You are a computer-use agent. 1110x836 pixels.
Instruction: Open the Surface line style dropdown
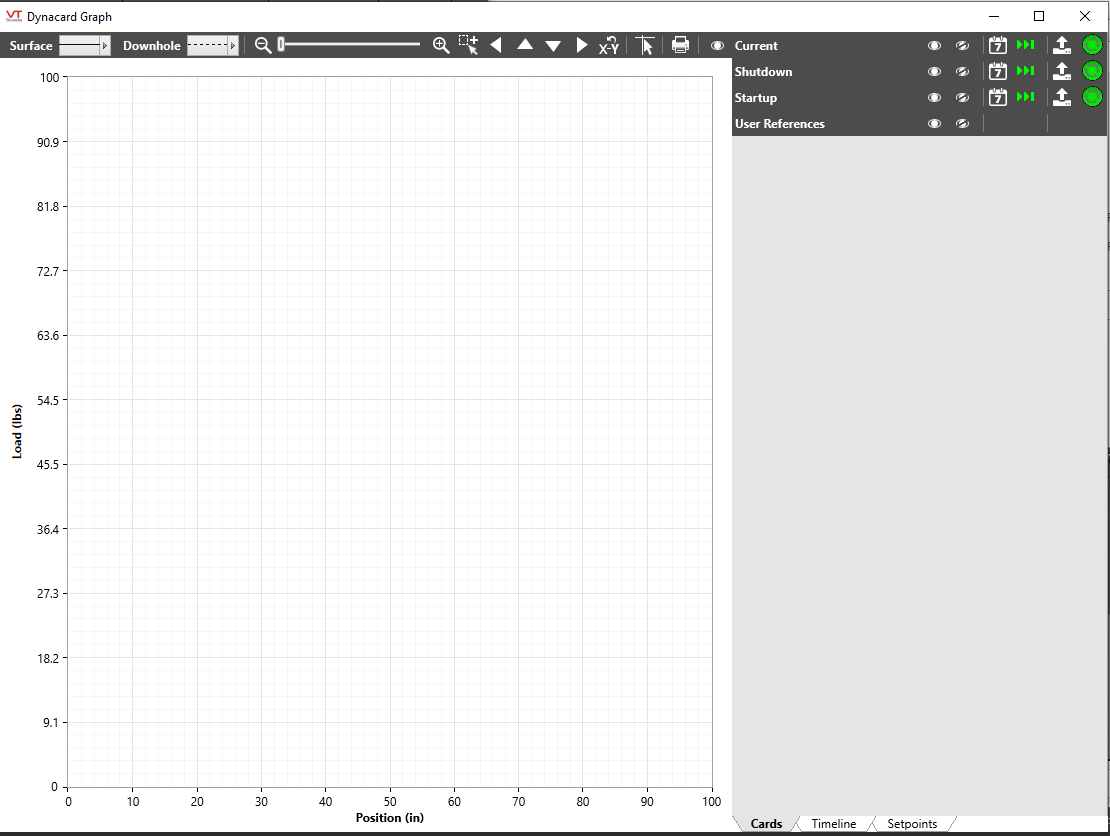[x=85, y=46]
